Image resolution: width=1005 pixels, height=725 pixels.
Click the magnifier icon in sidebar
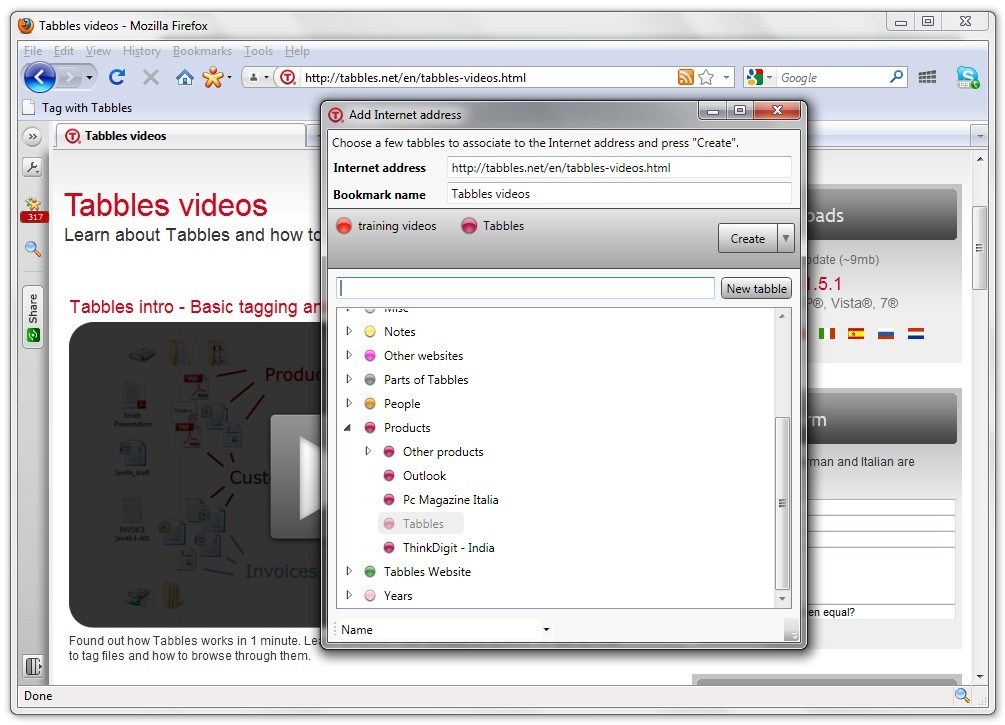coord(33,249)
